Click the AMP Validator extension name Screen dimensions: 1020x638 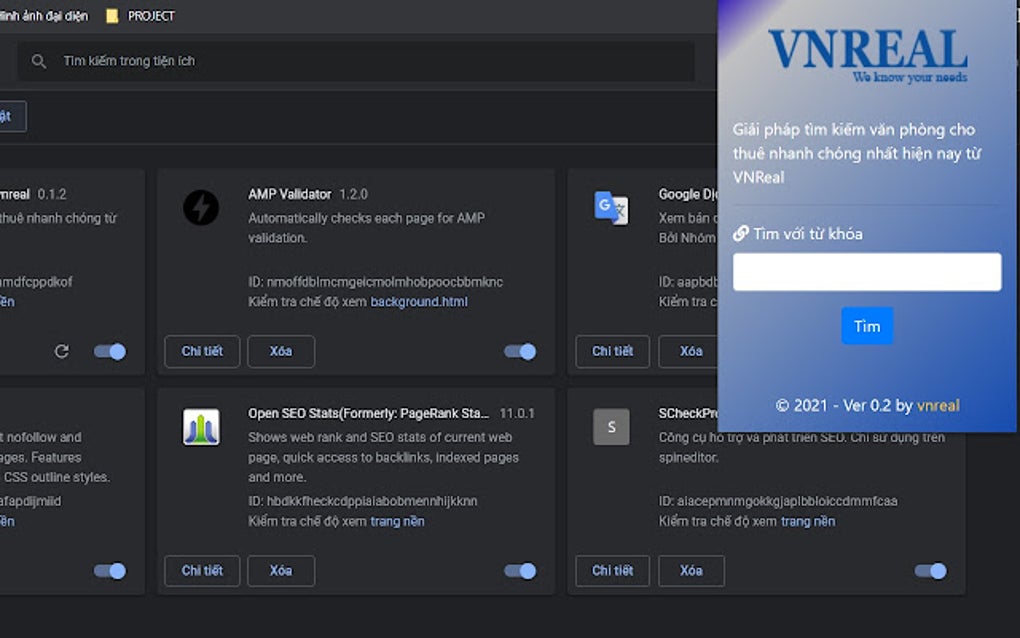[x=289, y=194]
